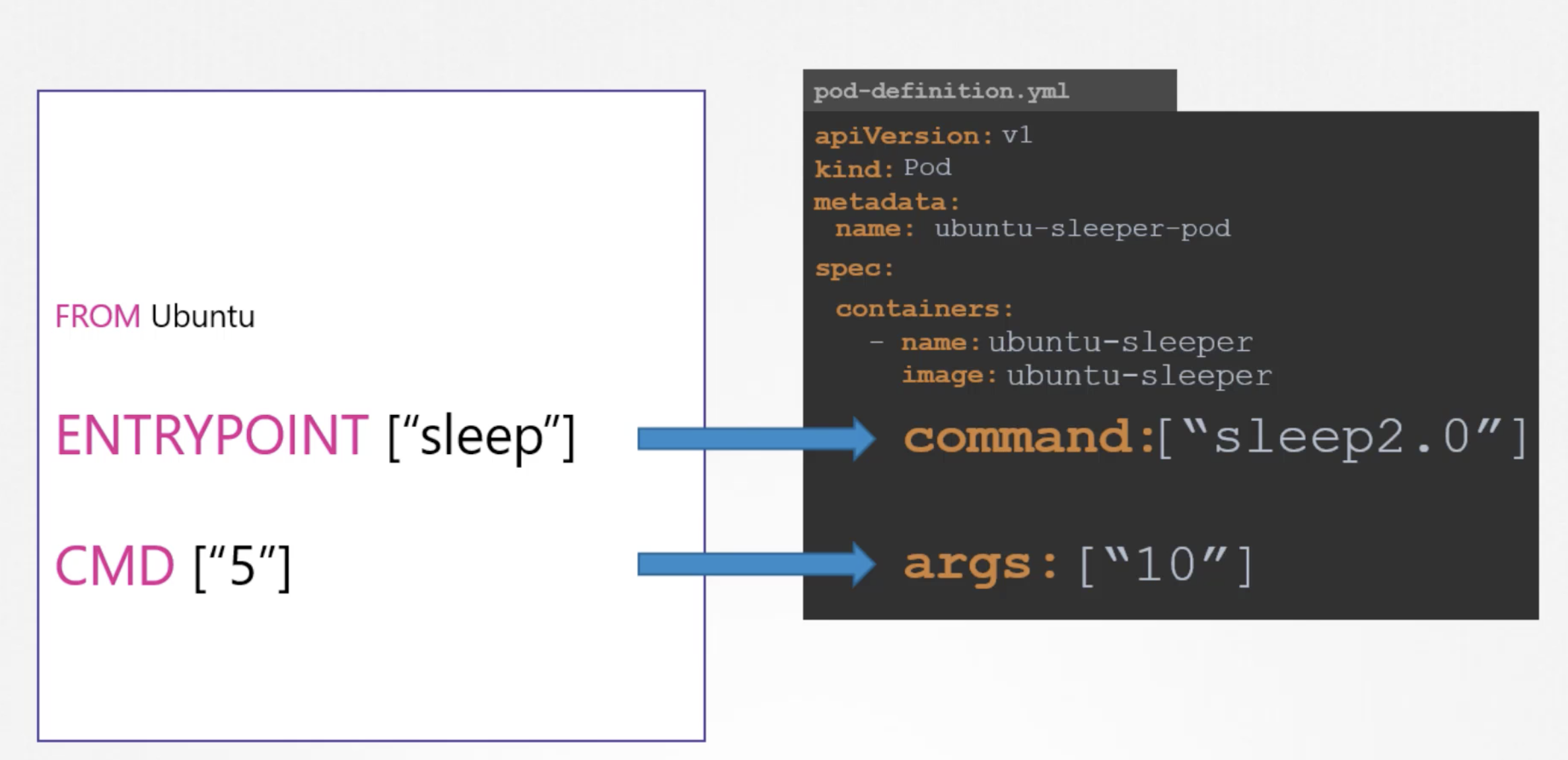Click the 'image: ubuntu-sleeper' line

coord(1087,376)
